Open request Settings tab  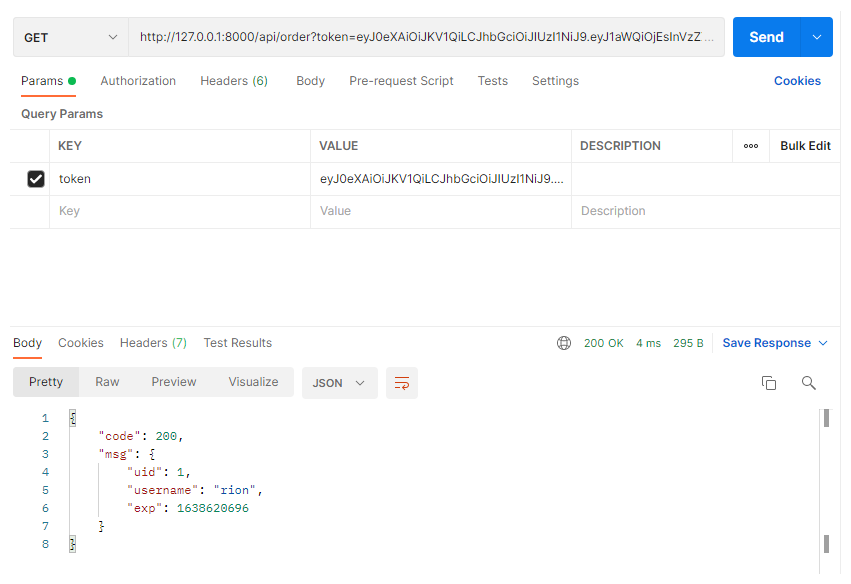tap(555, 81)
